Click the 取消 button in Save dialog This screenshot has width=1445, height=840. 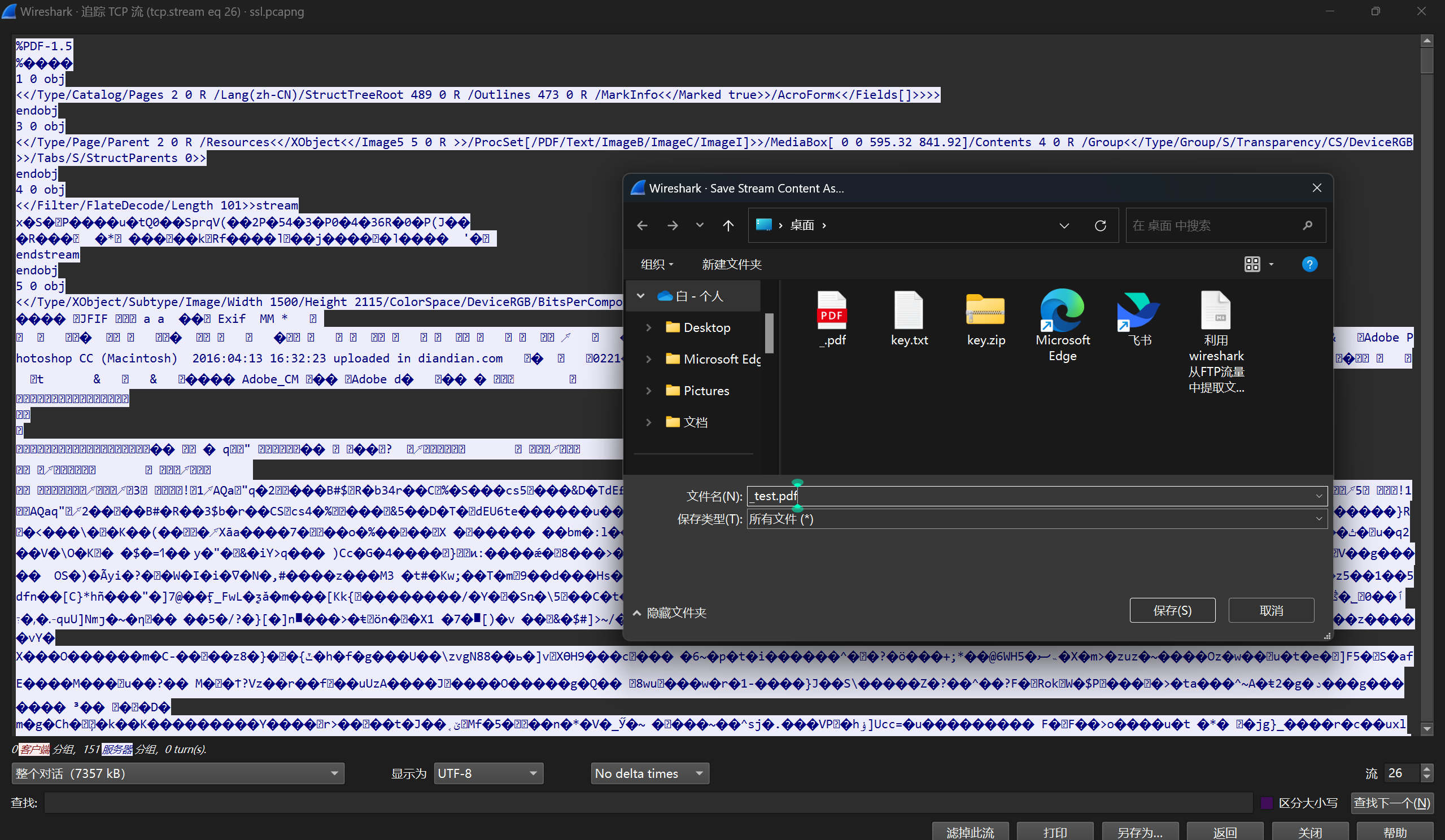click(1271, 610)
